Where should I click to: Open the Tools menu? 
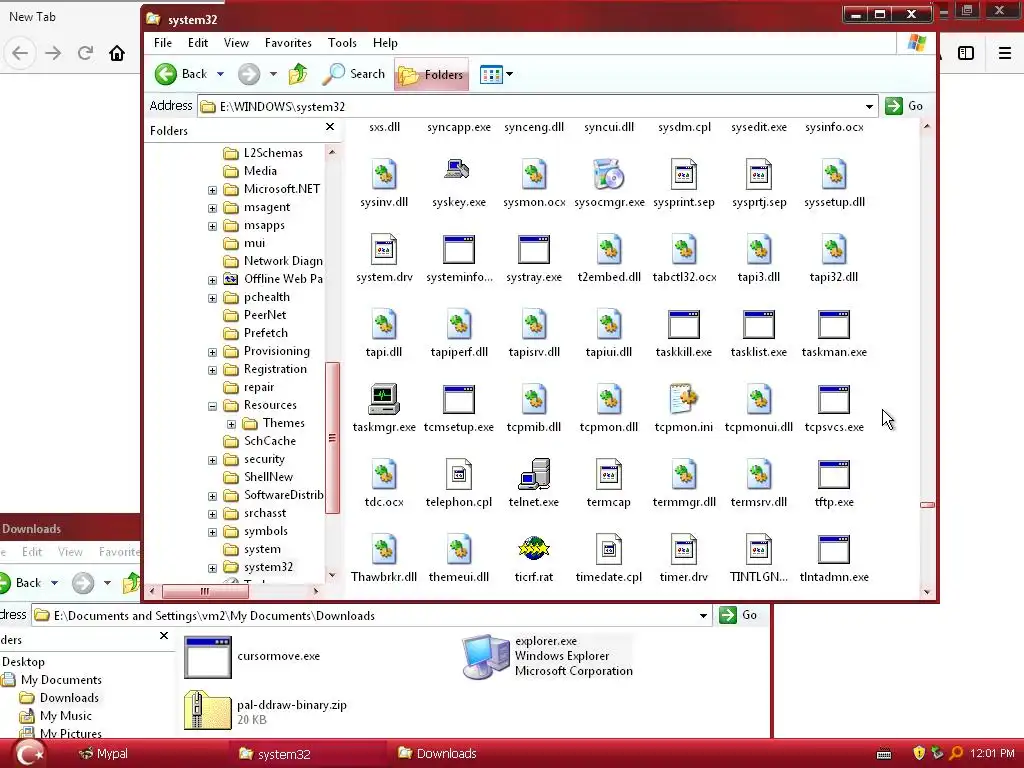tap(342, 43)
